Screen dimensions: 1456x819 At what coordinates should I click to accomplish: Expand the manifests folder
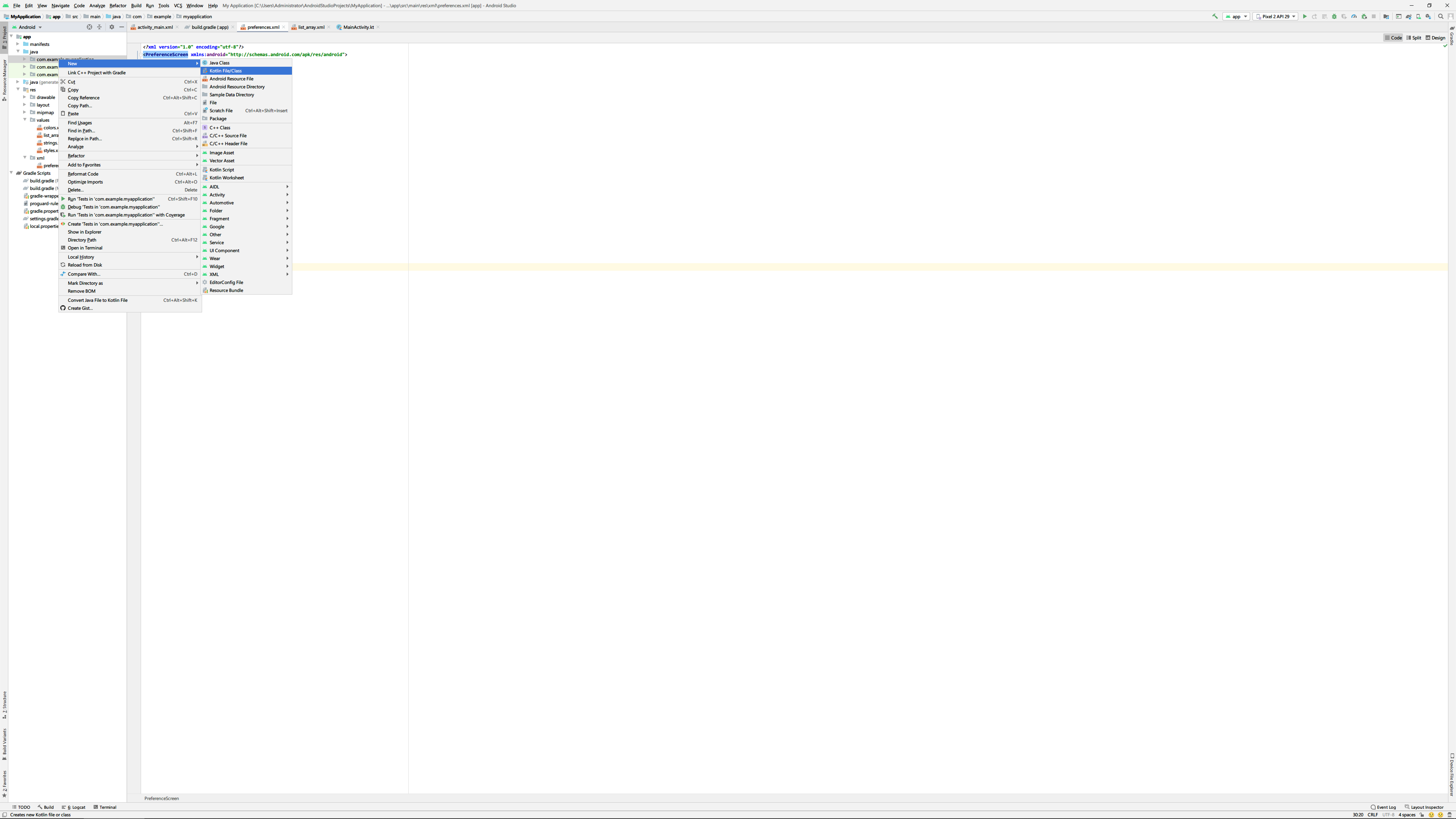[18, 44]
